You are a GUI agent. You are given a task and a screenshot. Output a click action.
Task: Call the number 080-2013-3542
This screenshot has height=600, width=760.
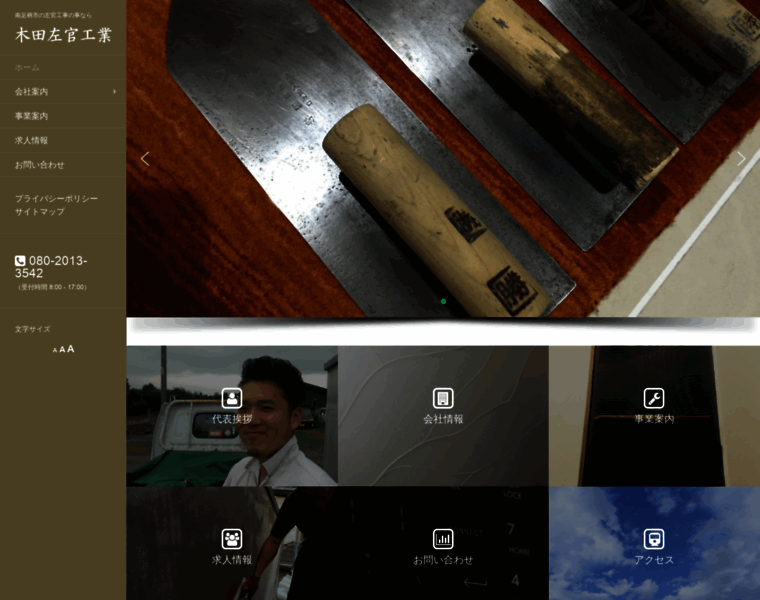pos(51,267)
